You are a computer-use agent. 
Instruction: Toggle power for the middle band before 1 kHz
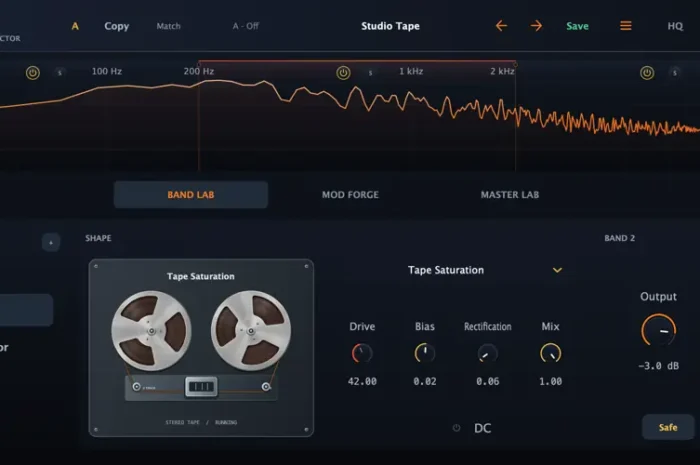343,73
